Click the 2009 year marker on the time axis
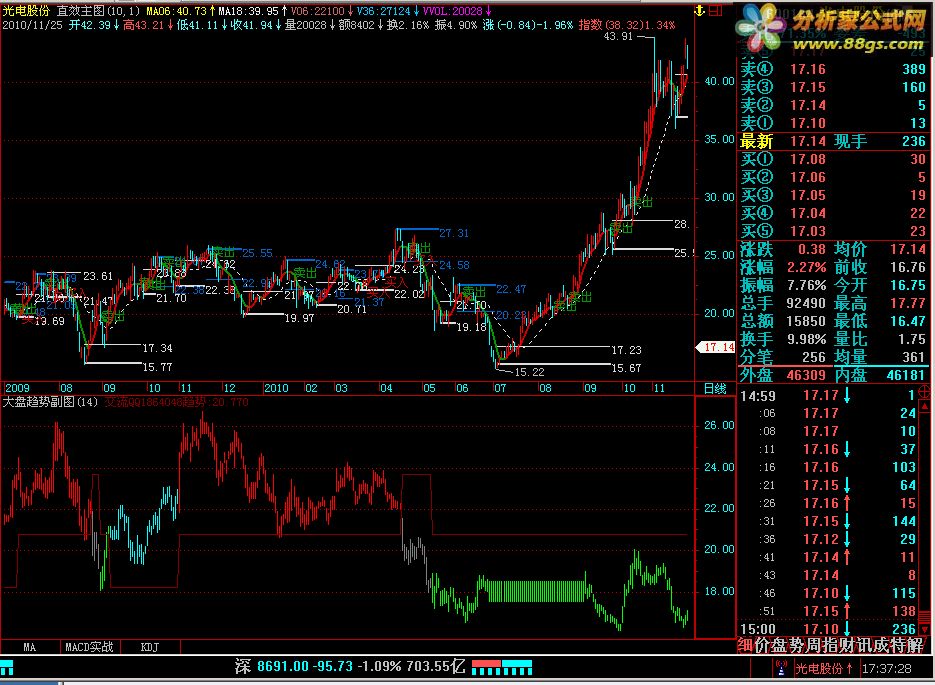Viewport: 935px width, 685px height. 17,388
